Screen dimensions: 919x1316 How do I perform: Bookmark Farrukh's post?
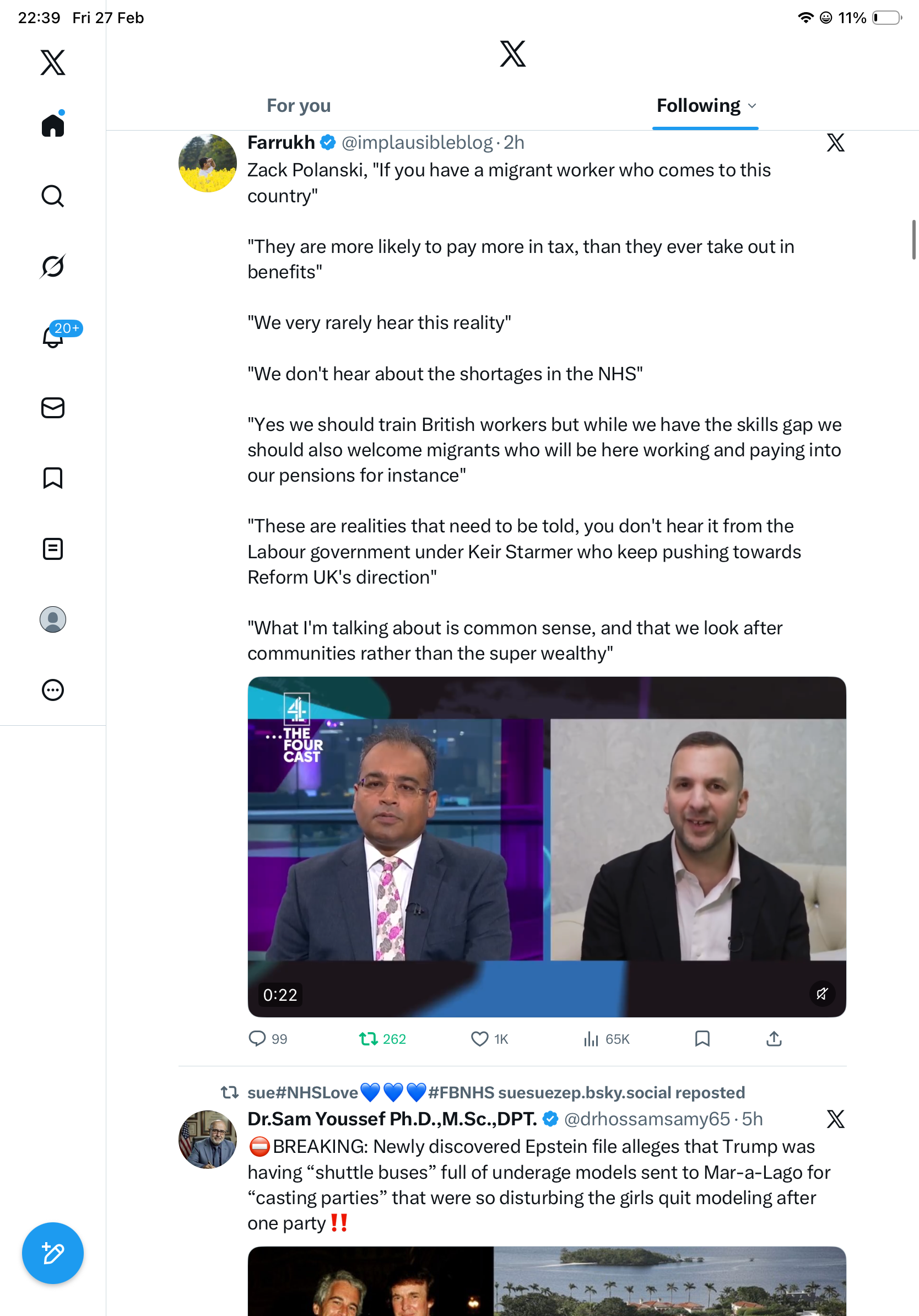coord(702,1039)
